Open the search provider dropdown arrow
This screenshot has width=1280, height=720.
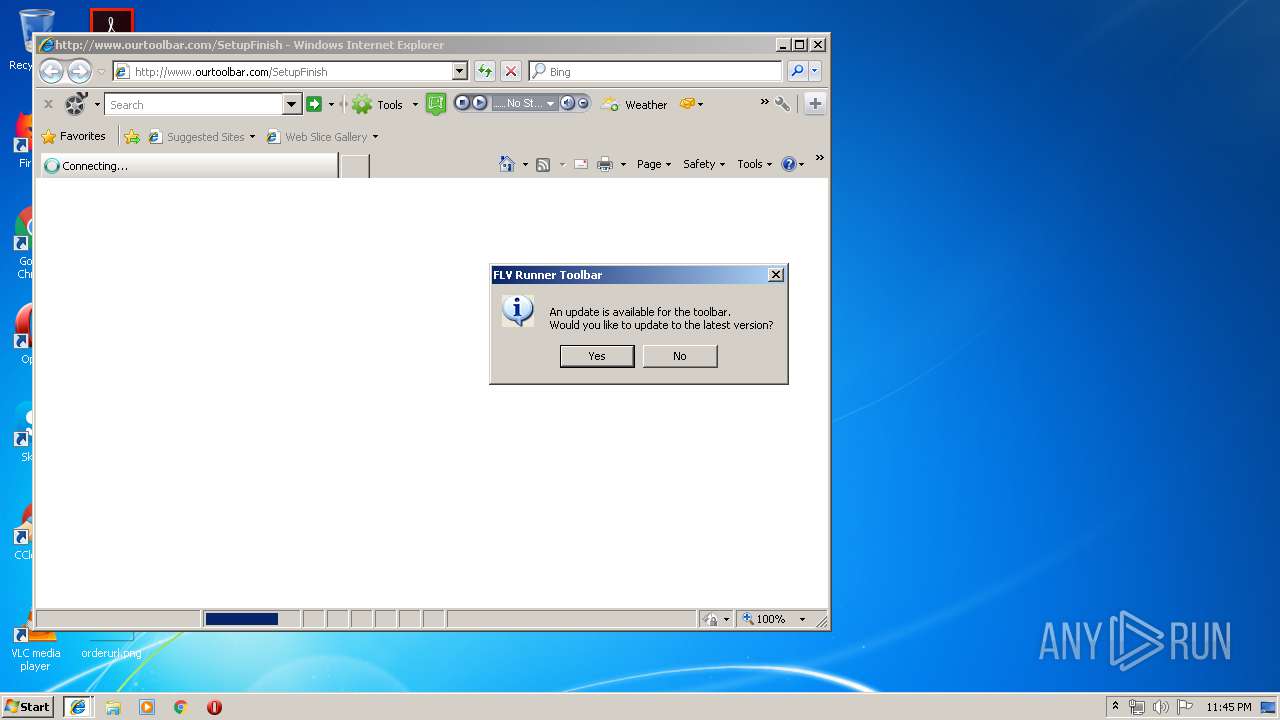click(815, 71)
